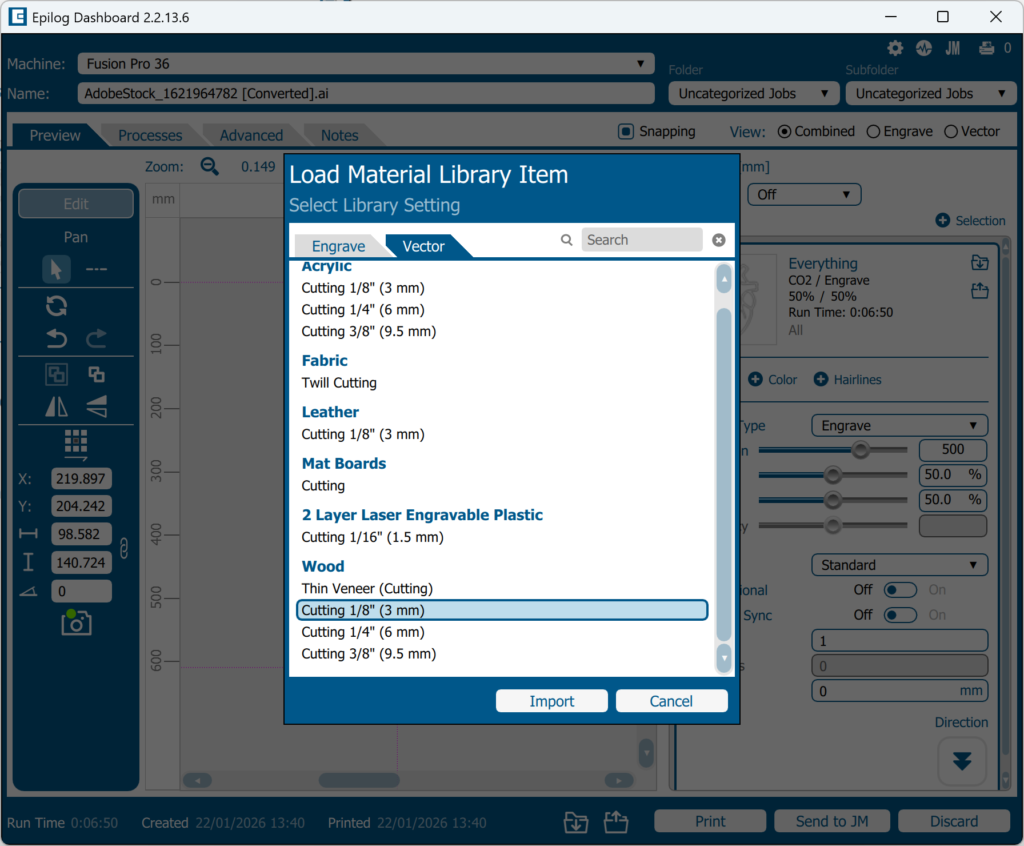Click the library Search input field
This screenshot has height=846, width=1024.
pos(641,240)
